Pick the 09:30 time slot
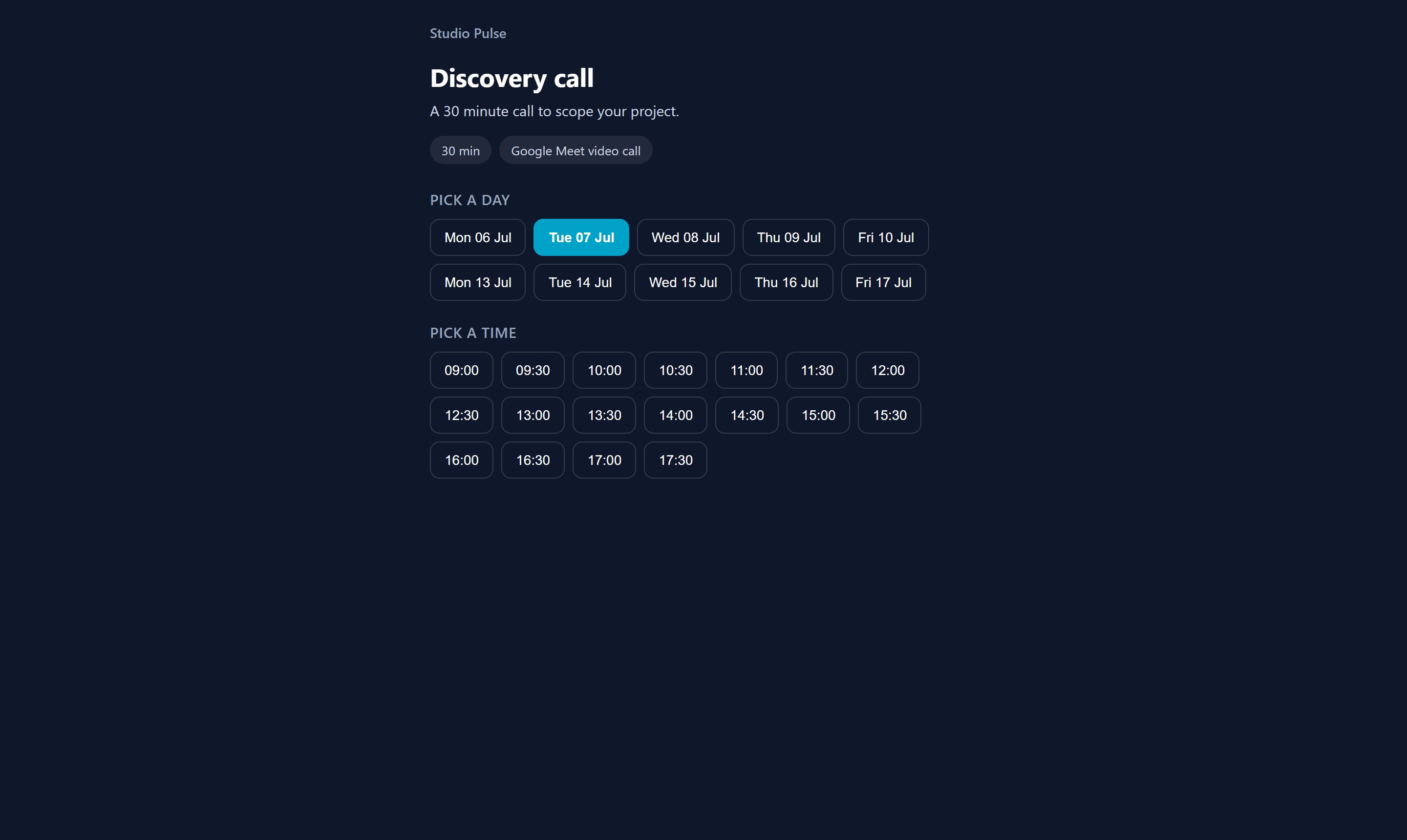 click(x=533, y=370)
